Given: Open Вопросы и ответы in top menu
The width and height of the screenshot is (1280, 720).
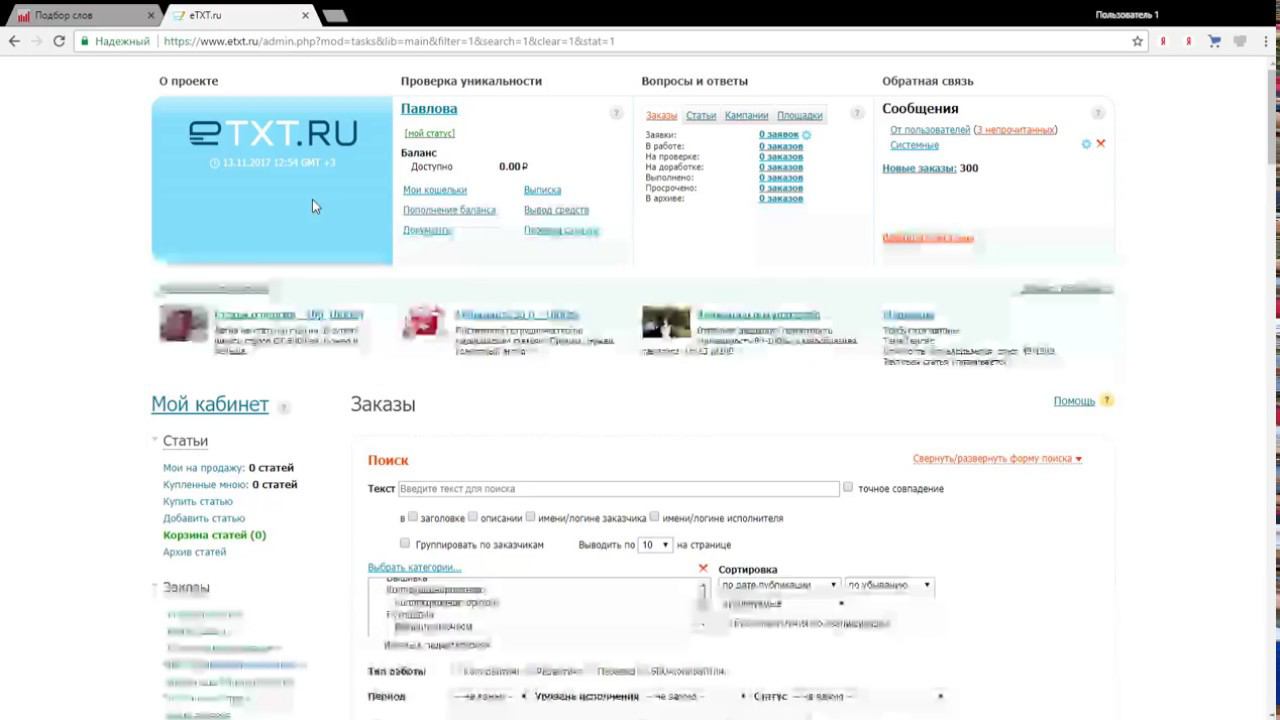Looking at the screenshot, I should point(694,81).
